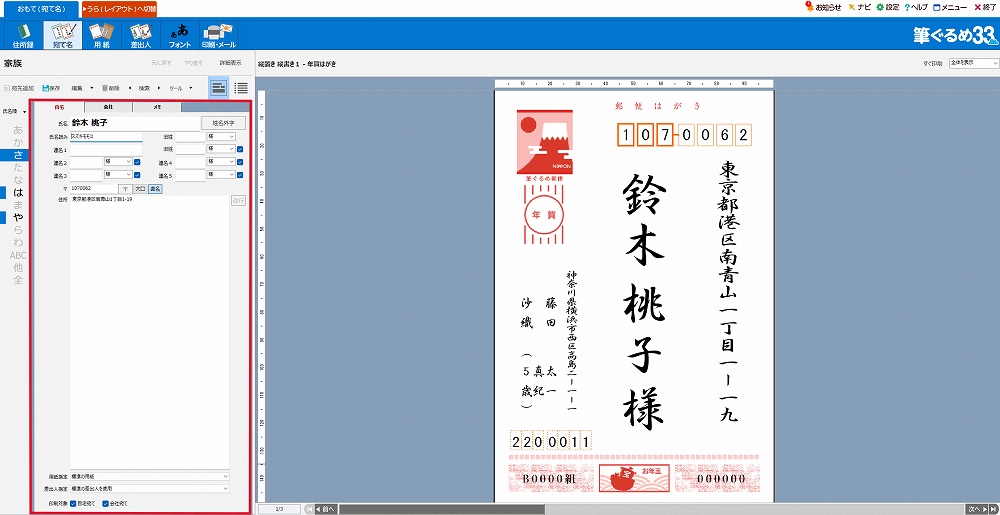Viewport: 1000px width, 515px height.
Task: Click the 〒 postal code lookup button
Action: click(x=126, y=189)
